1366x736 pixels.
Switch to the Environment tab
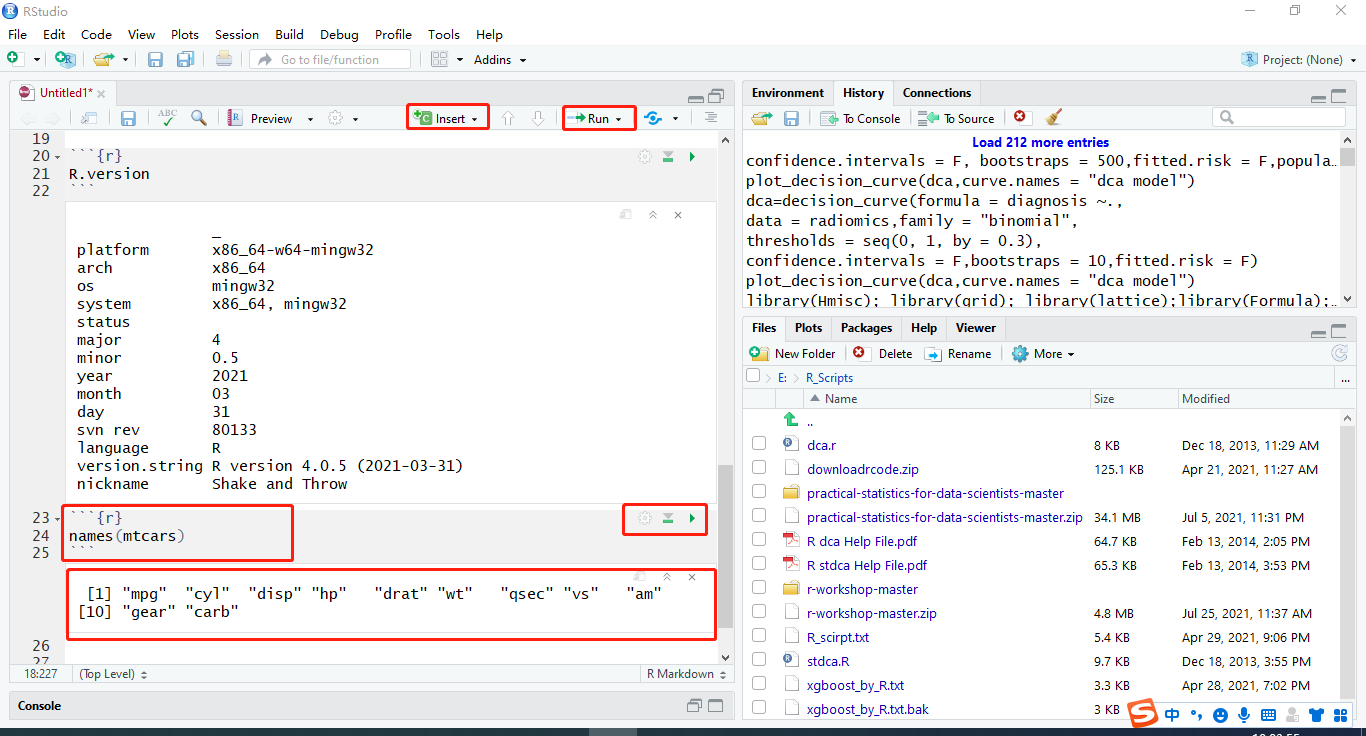787,92
